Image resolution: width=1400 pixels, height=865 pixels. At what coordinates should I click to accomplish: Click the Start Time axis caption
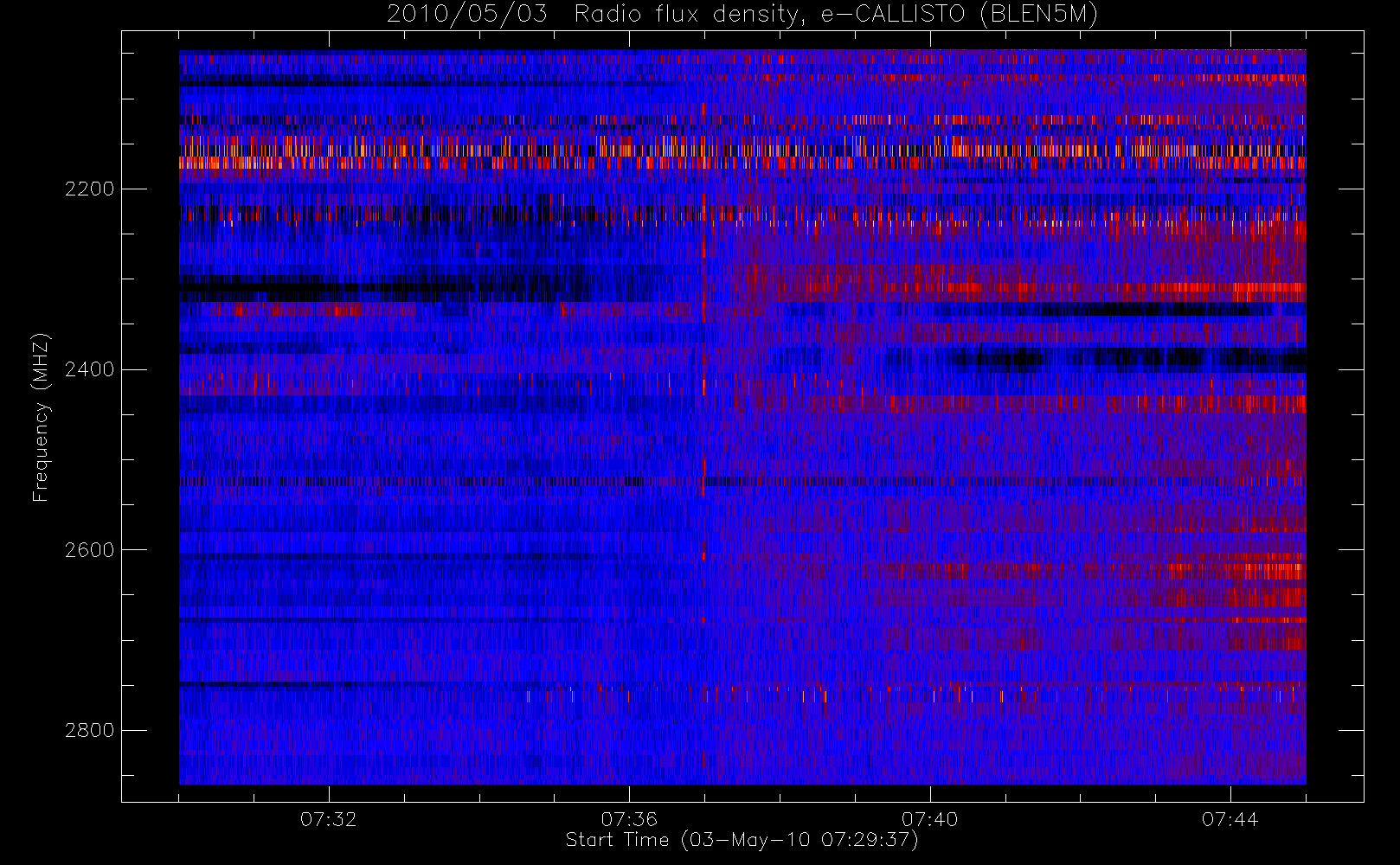tap(742, 840)
